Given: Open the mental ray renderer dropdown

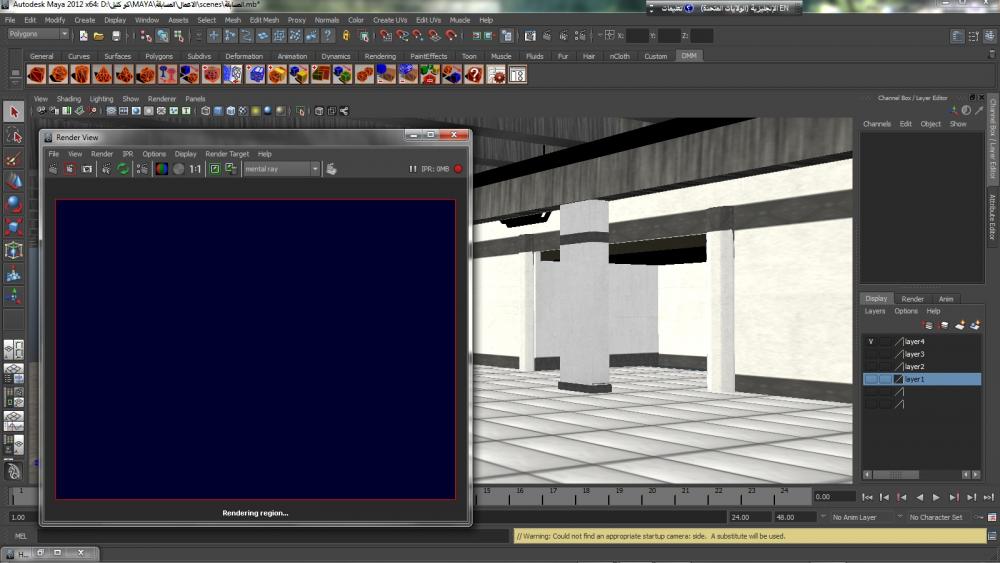Looking at the screenshot, I should pyautogui.click(x=314, y=169).
